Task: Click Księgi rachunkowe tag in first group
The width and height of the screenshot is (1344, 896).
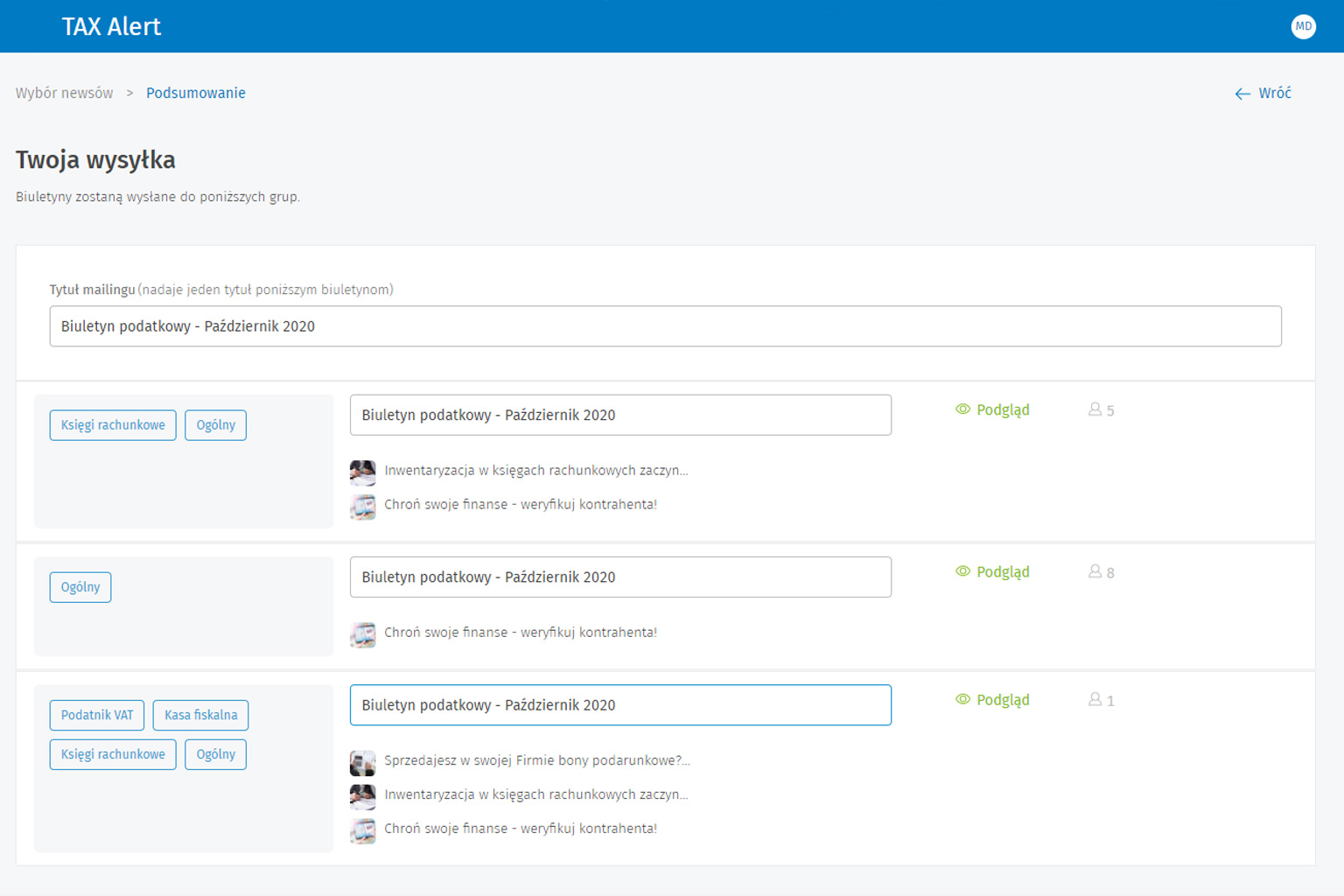Action: click(x=113, y=425)
